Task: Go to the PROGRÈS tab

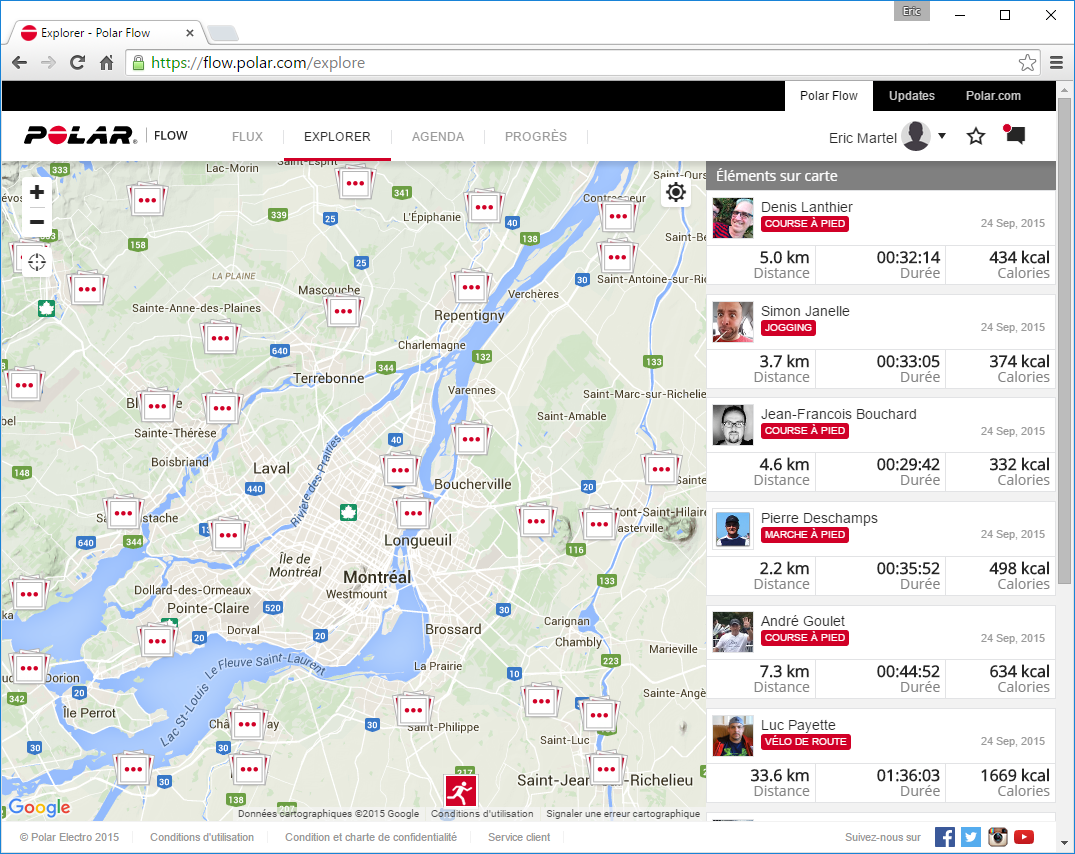Action: point(535,137)
